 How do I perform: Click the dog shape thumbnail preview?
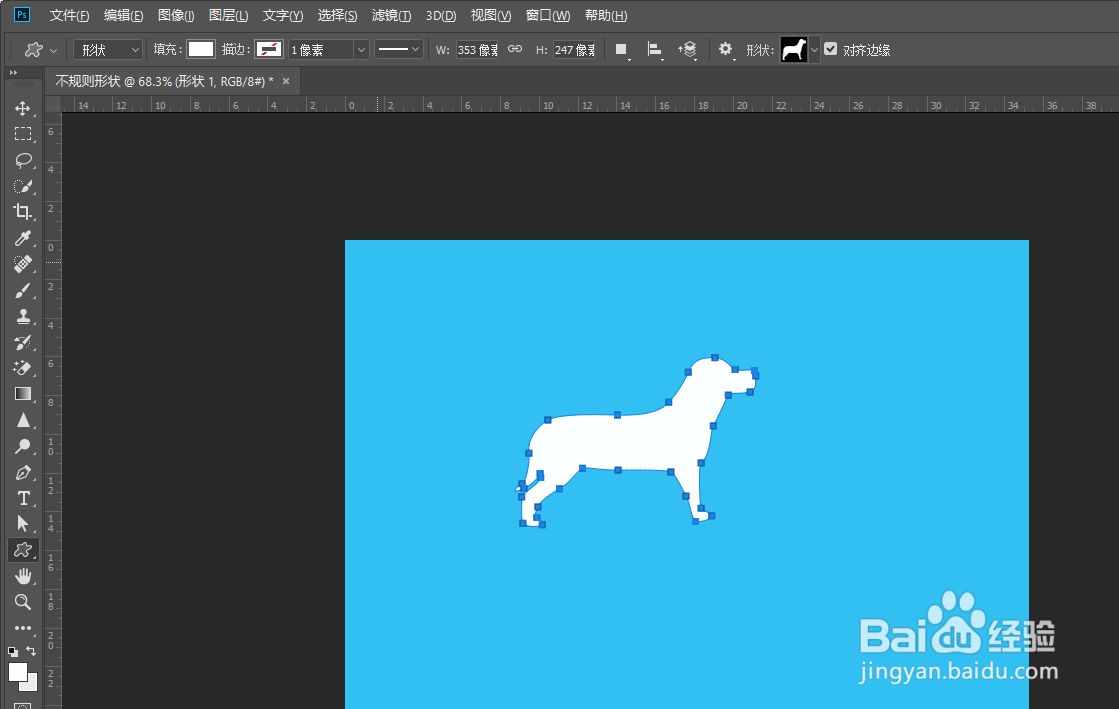click(x=794, y=49)
